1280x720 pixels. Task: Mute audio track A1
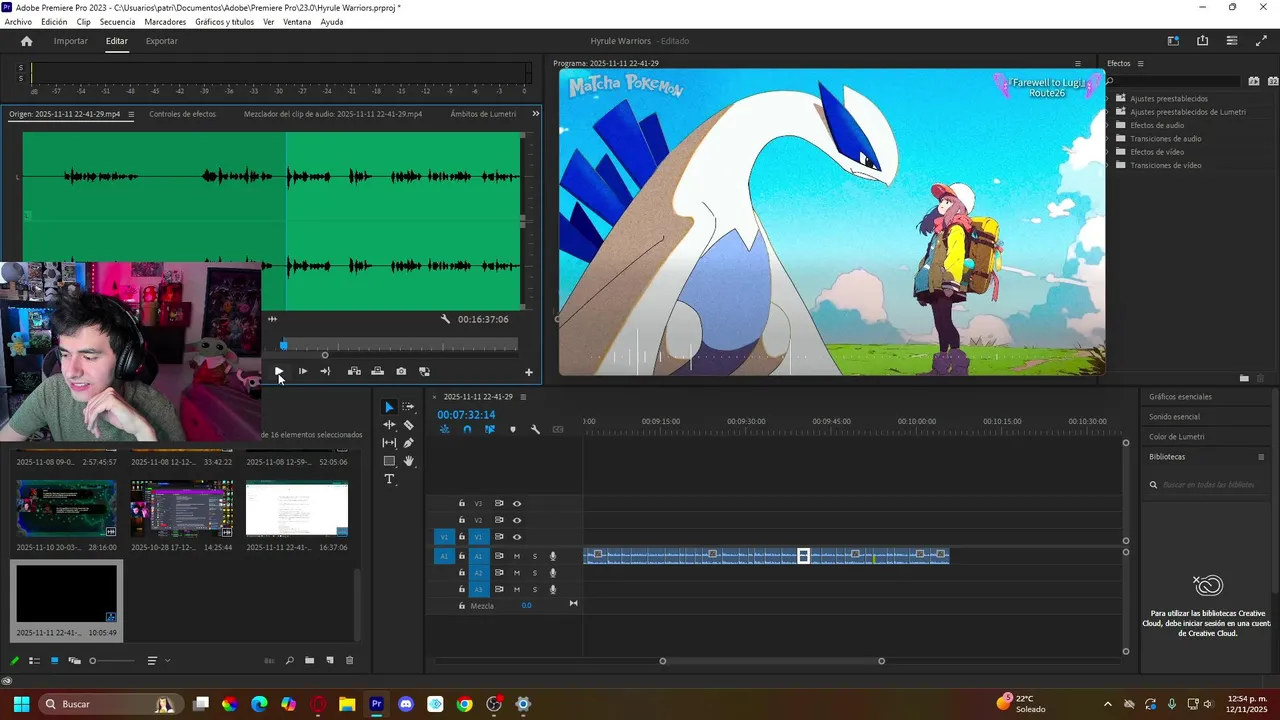tap(517, 556)
